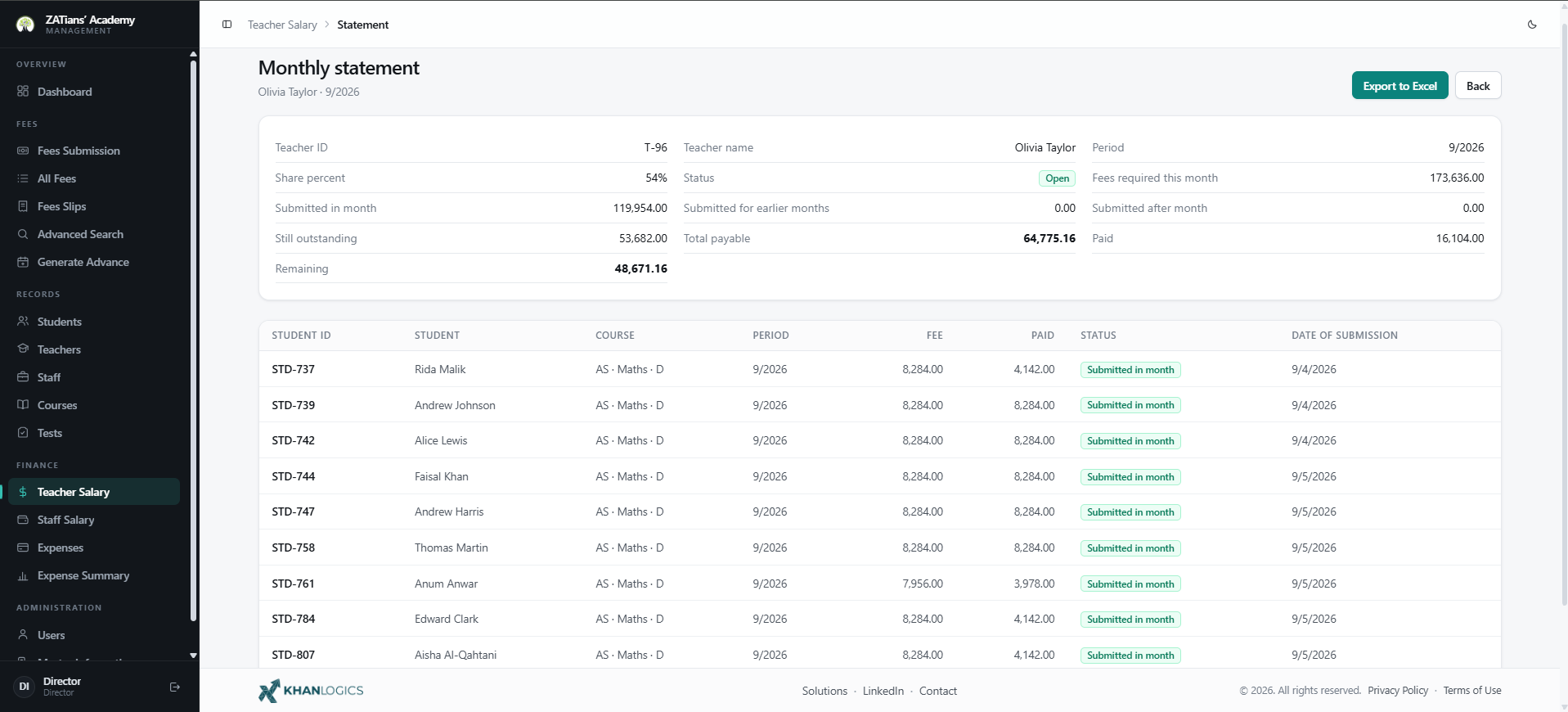Click the Courses book icon
Viewport: 1568px width, 712px height.
coord(23,405)
